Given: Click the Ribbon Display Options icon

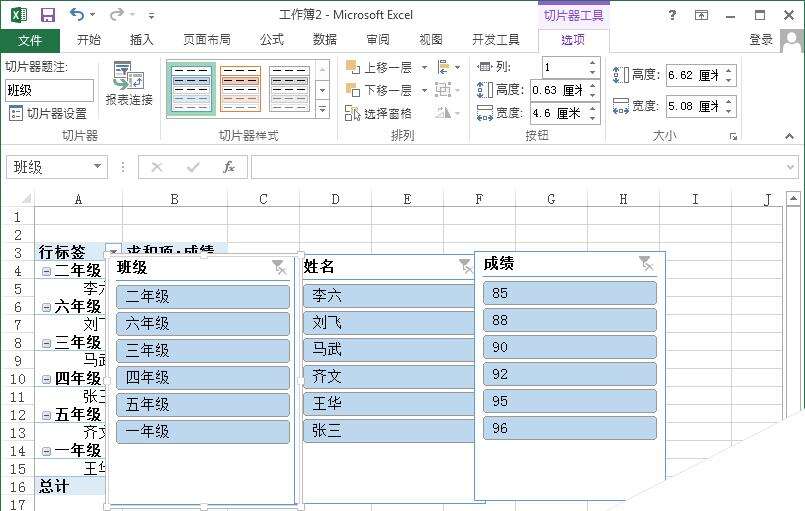Looking at the screenshot, I should pos(701,15).
